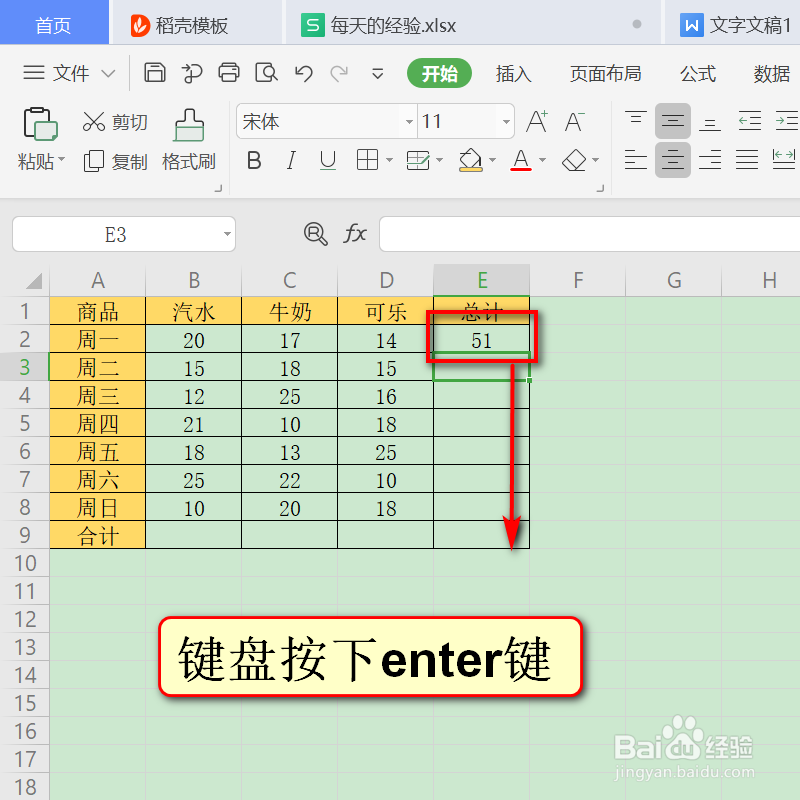Click the 粘贴 paste button

38,130
